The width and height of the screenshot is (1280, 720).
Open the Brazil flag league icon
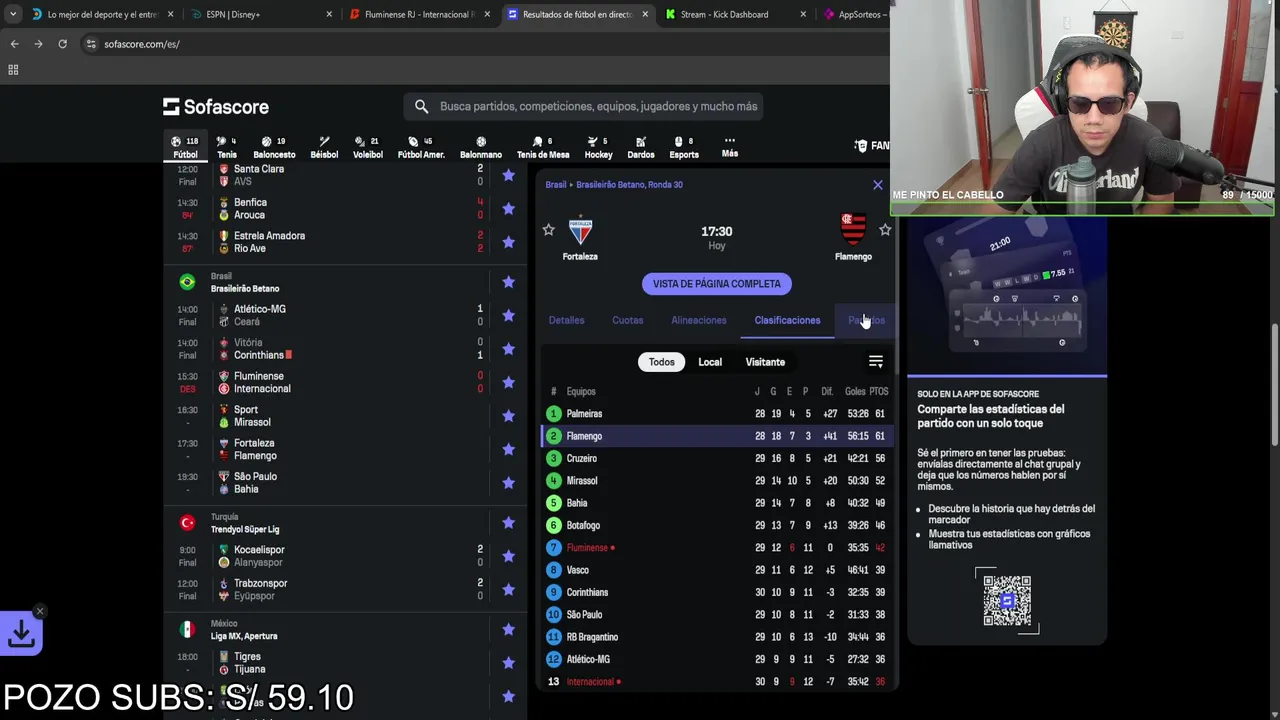[187, 282]
